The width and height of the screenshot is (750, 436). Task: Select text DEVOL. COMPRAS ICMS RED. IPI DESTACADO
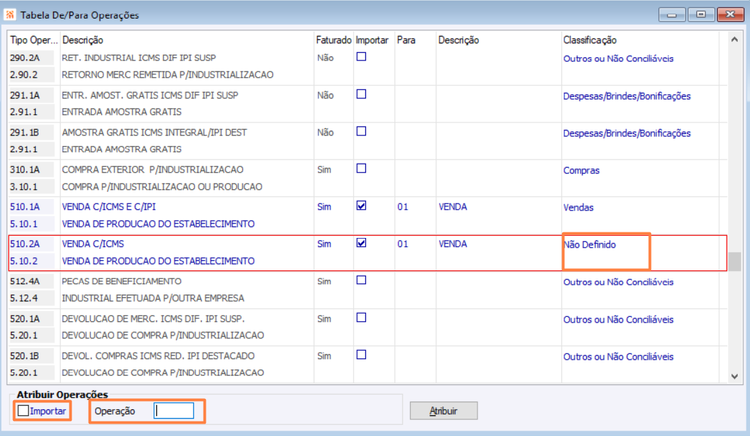[x=158, y=356]
